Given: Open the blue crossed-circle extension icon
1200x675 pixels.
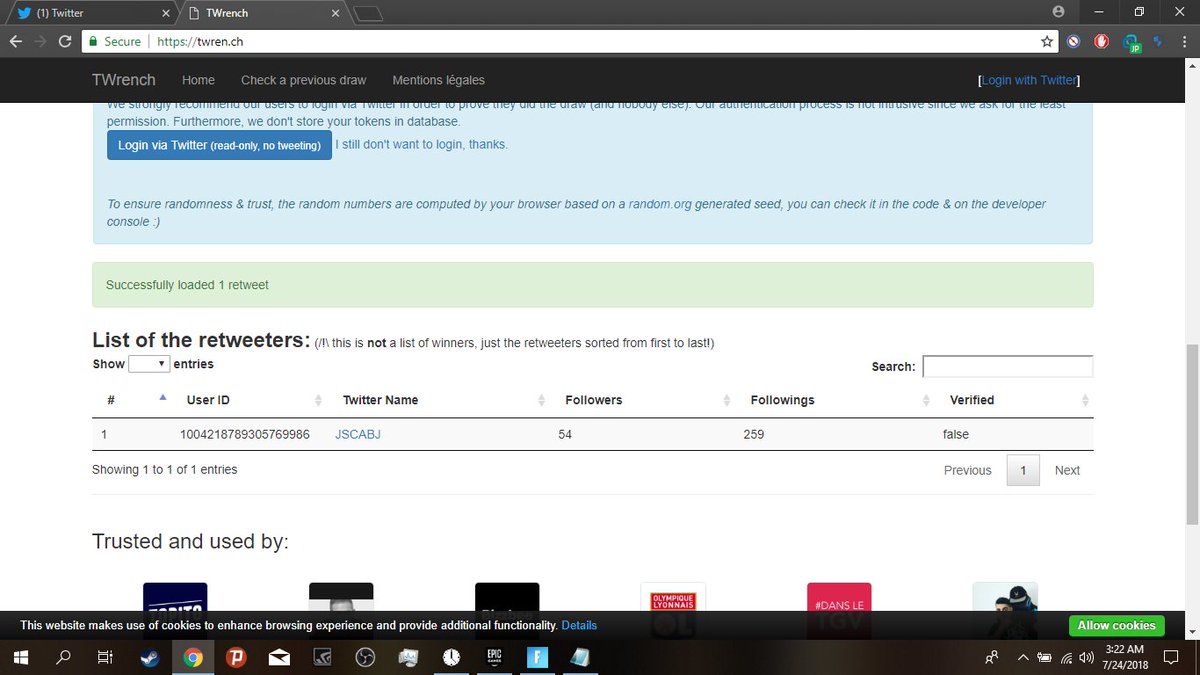Looking at the screenshot, I should tap(1073, 42).
